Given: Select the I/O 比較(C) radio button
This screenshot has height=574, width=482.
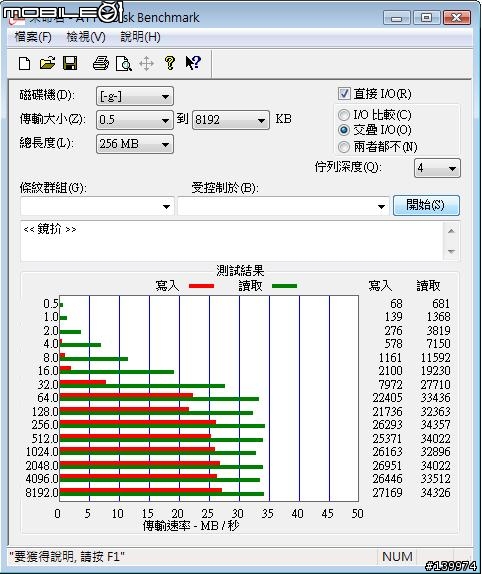Looking at the screenshot, I should [x=344, y=115].
